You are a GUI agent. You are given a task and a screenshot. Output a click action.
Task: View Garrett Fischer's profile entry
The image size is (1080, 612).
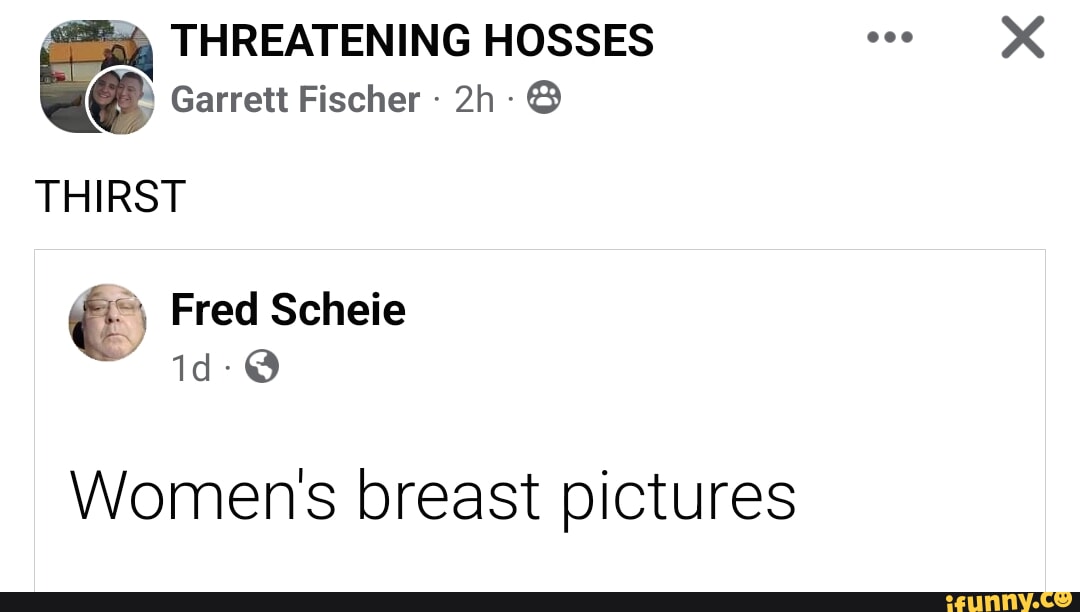coord(295,99)
